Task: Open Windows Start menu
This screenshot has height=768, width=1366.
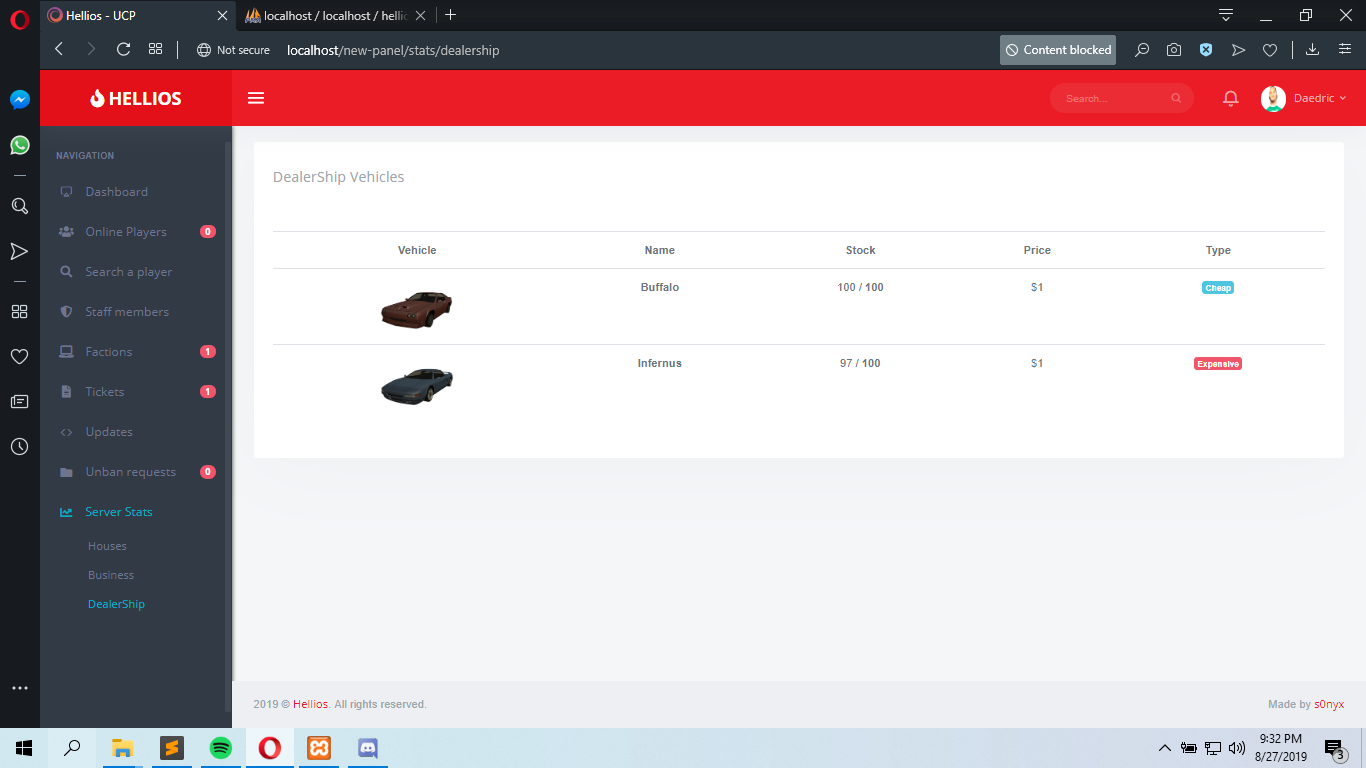Action: point(24,748)
